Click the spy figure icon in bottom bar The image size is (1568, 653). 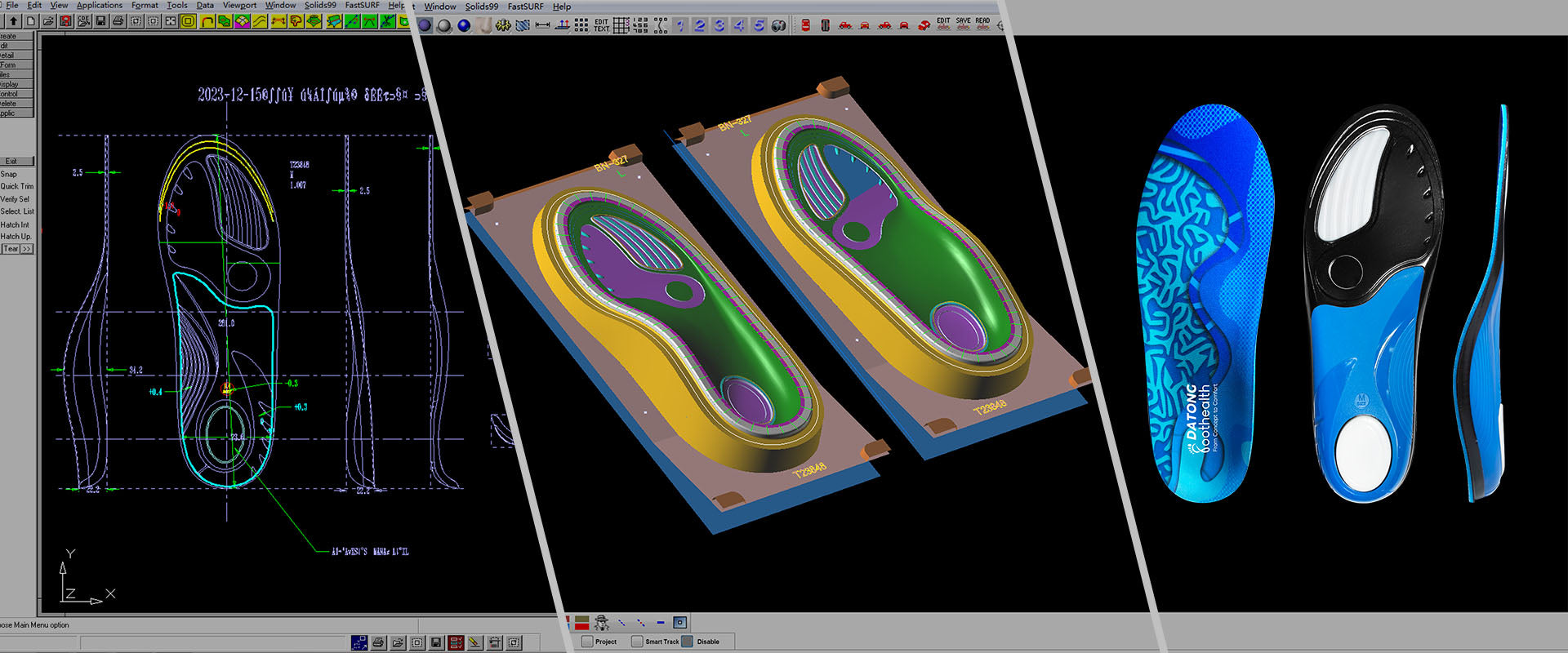(602, 623)
